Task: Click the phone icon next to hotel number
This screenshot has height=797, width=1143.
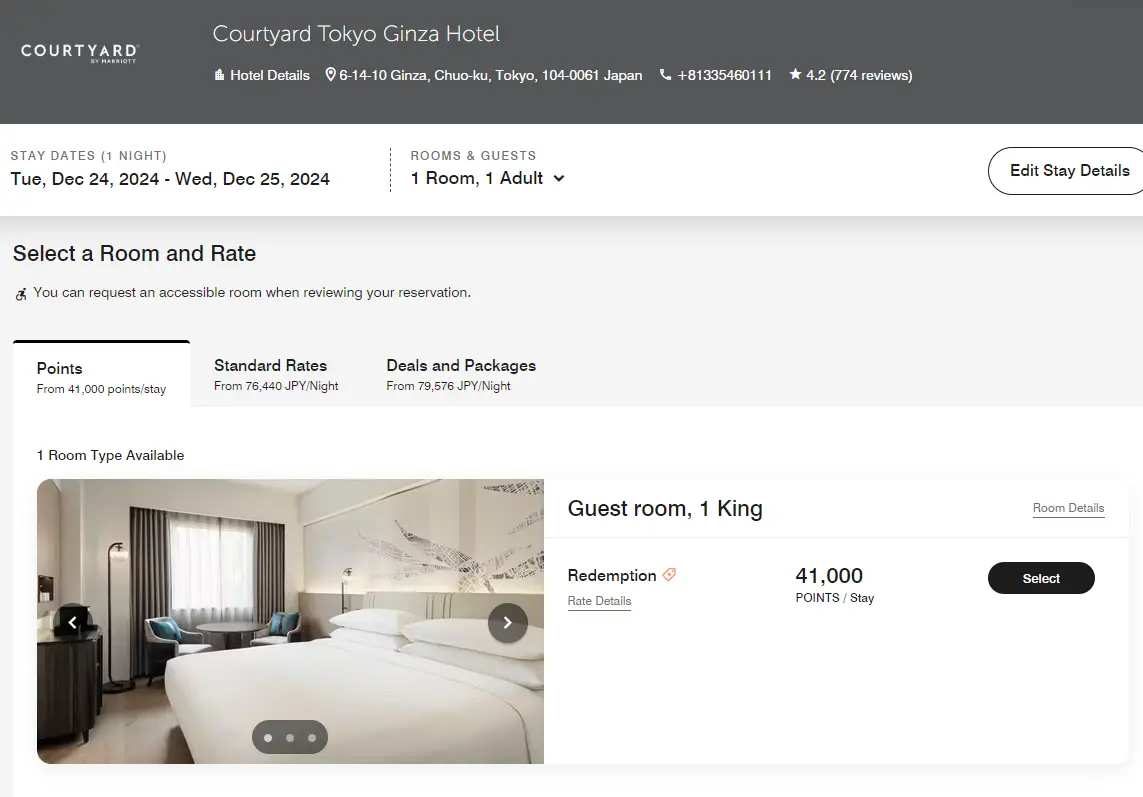Action: click(665, 75)
